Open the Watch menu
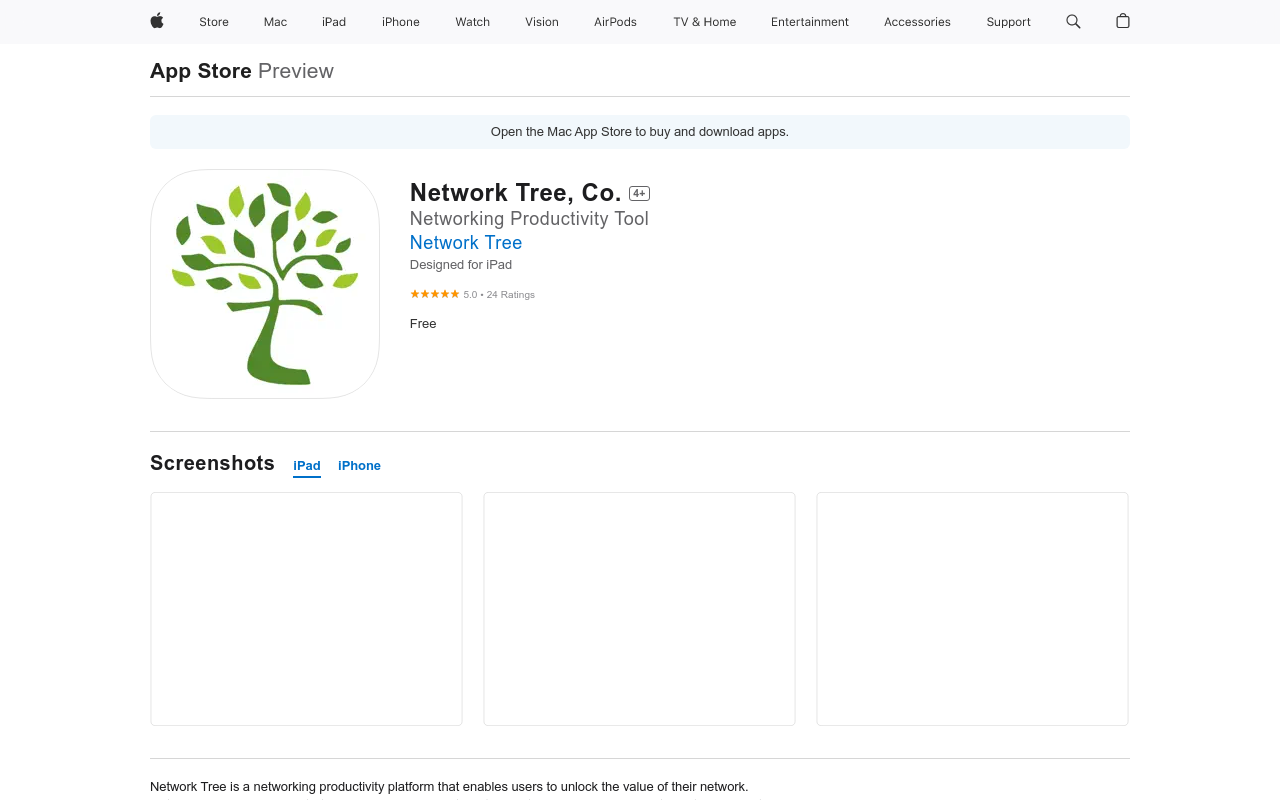The height and width of the screenshot is (800, 1280). 472,22
